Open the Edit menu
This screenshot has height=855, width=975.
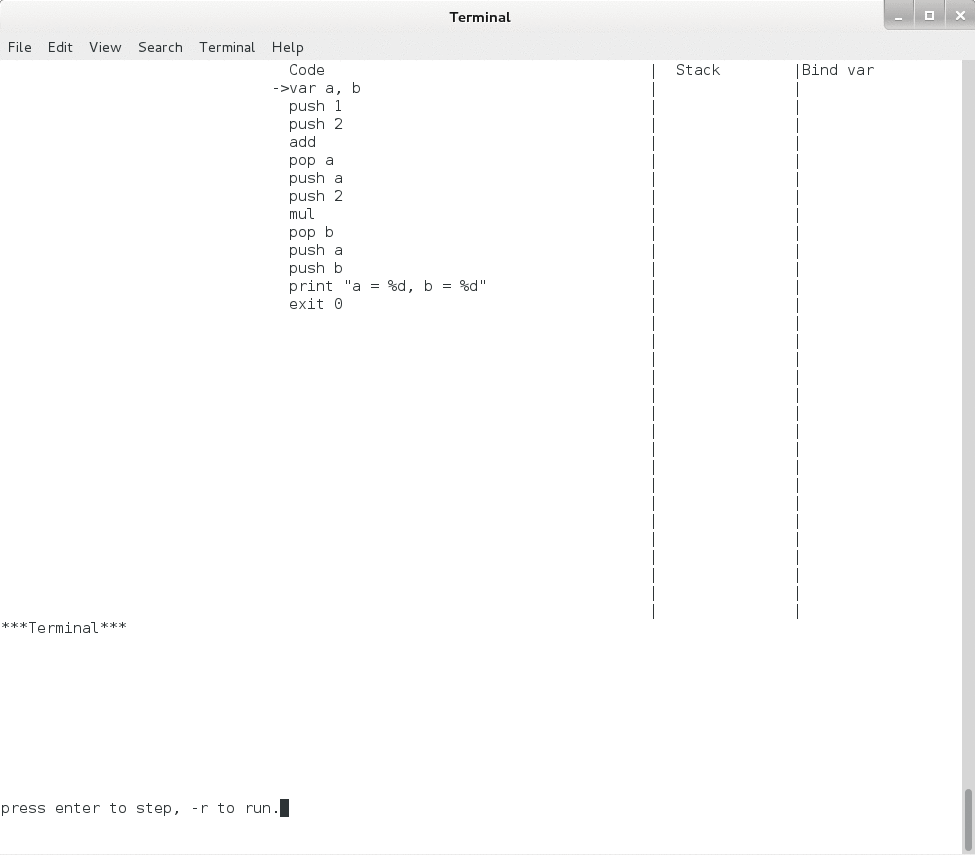tap(60, 47)
